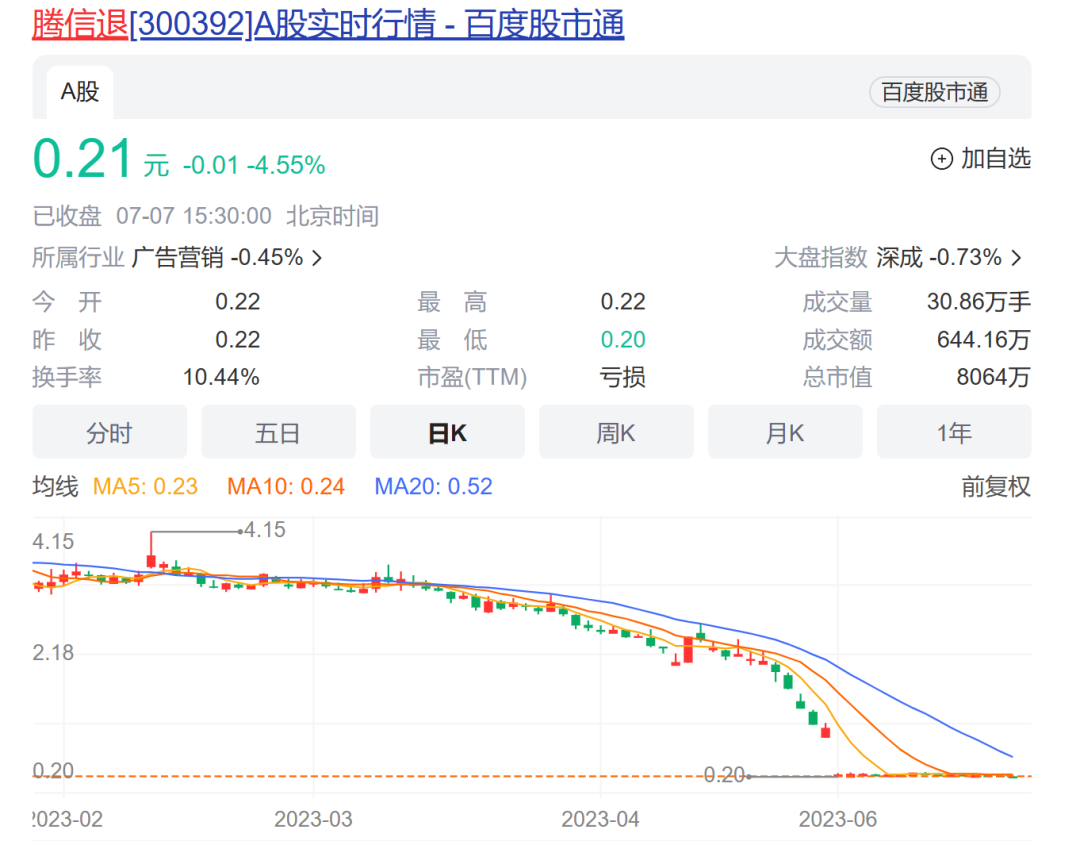Click the MA20: 0.52 indicator
The height and width of the screenshot is (841, 1080).
click(433, 487)
